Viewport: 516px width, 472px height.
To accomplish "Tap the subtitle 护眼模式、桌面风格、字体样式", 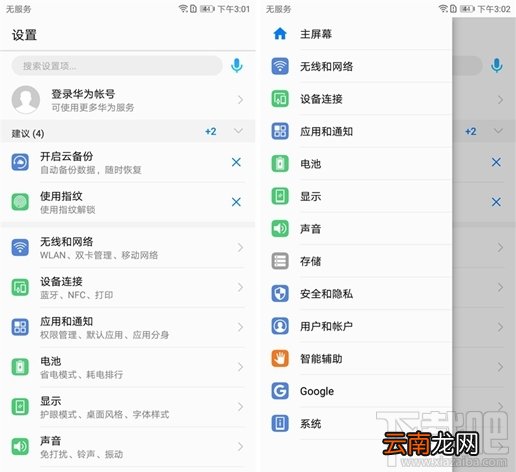I will point(104,414).
